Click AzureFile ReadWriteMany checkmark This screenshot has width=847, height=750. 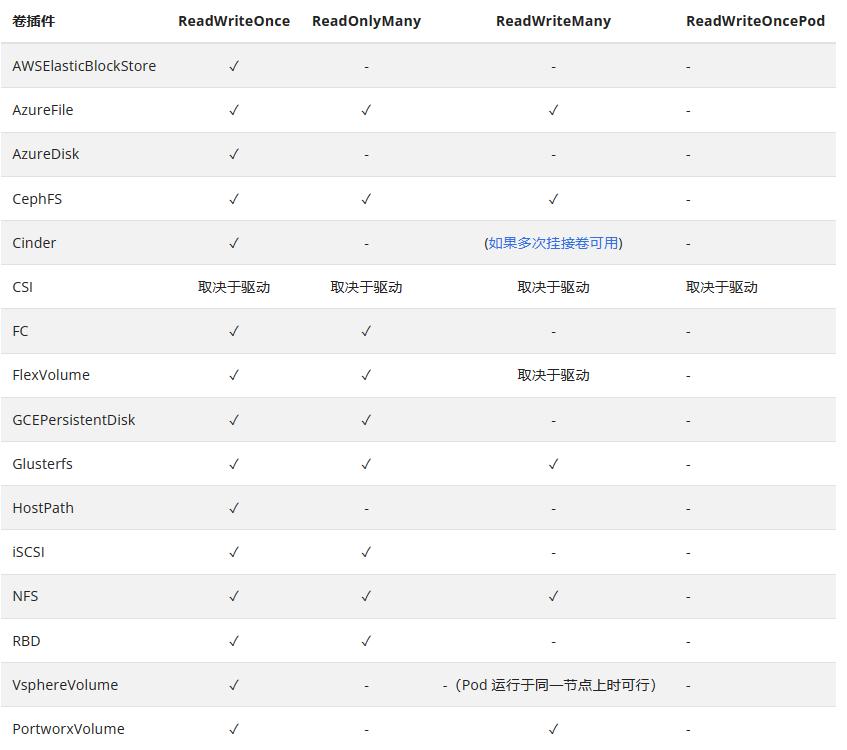553,110
